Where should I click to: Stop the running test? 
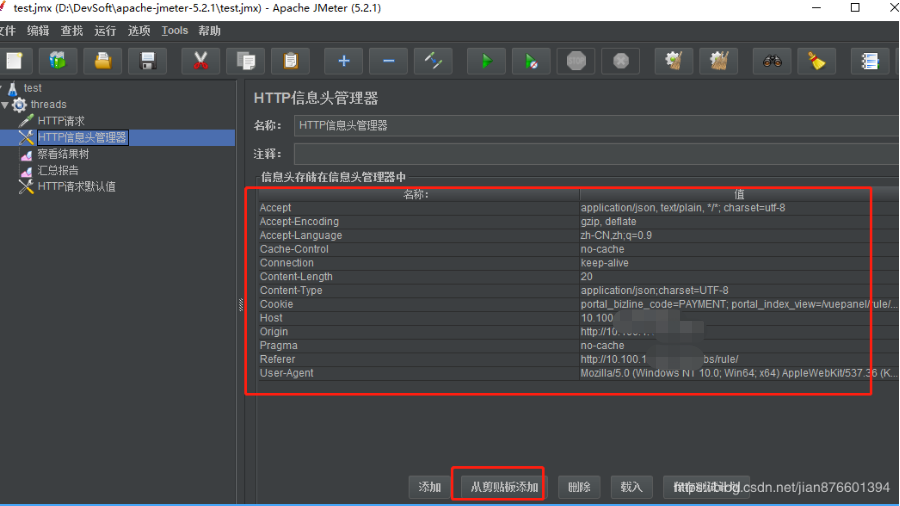[x=576, y=61]
